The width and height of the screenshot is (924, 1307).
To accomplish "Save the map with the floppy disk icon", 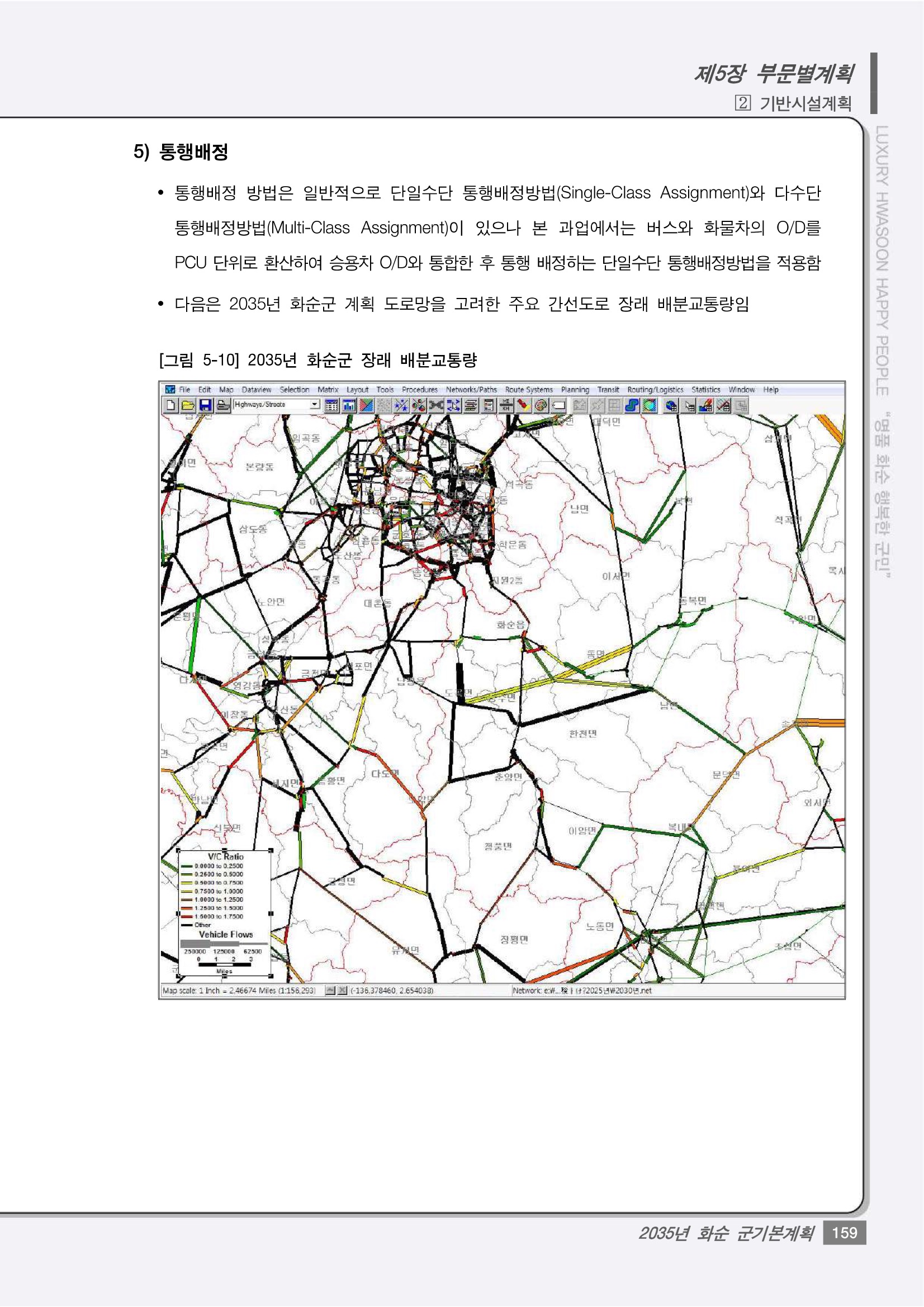I will pyautogui.click(x=206, y=405).
